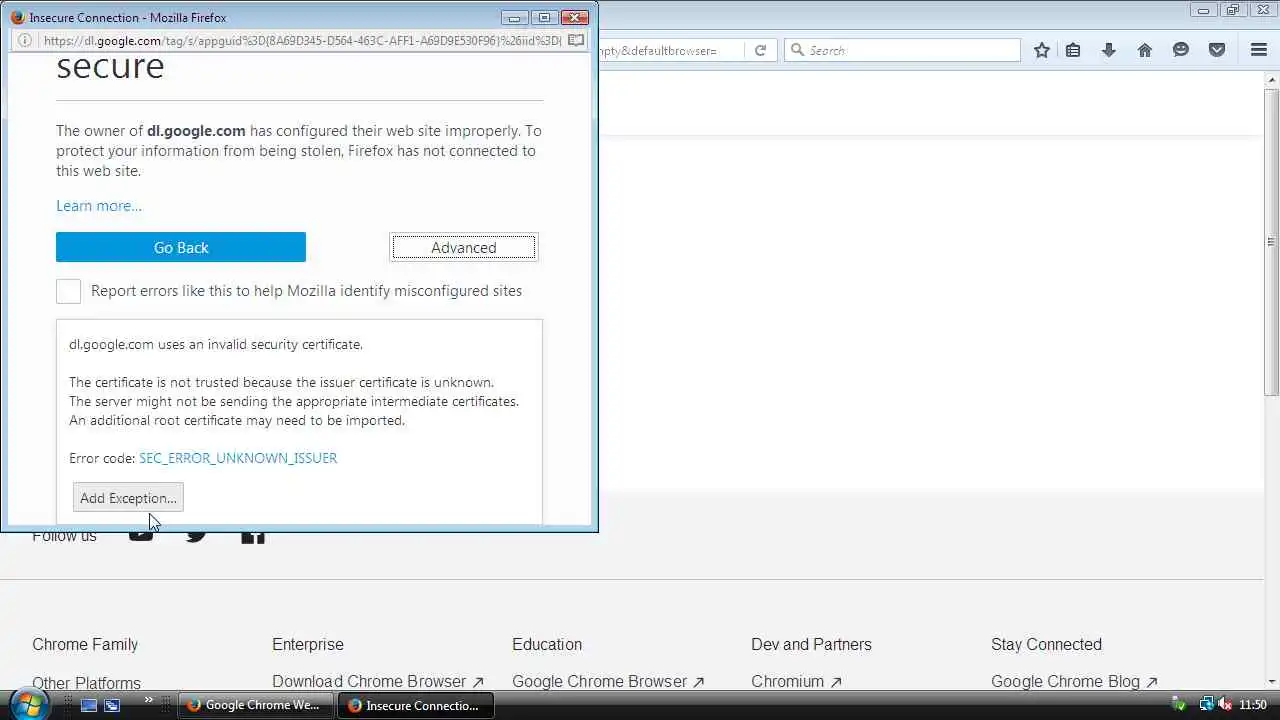Open Other Platforms link
Screen dimensions: 1280x720
(86, 683)
